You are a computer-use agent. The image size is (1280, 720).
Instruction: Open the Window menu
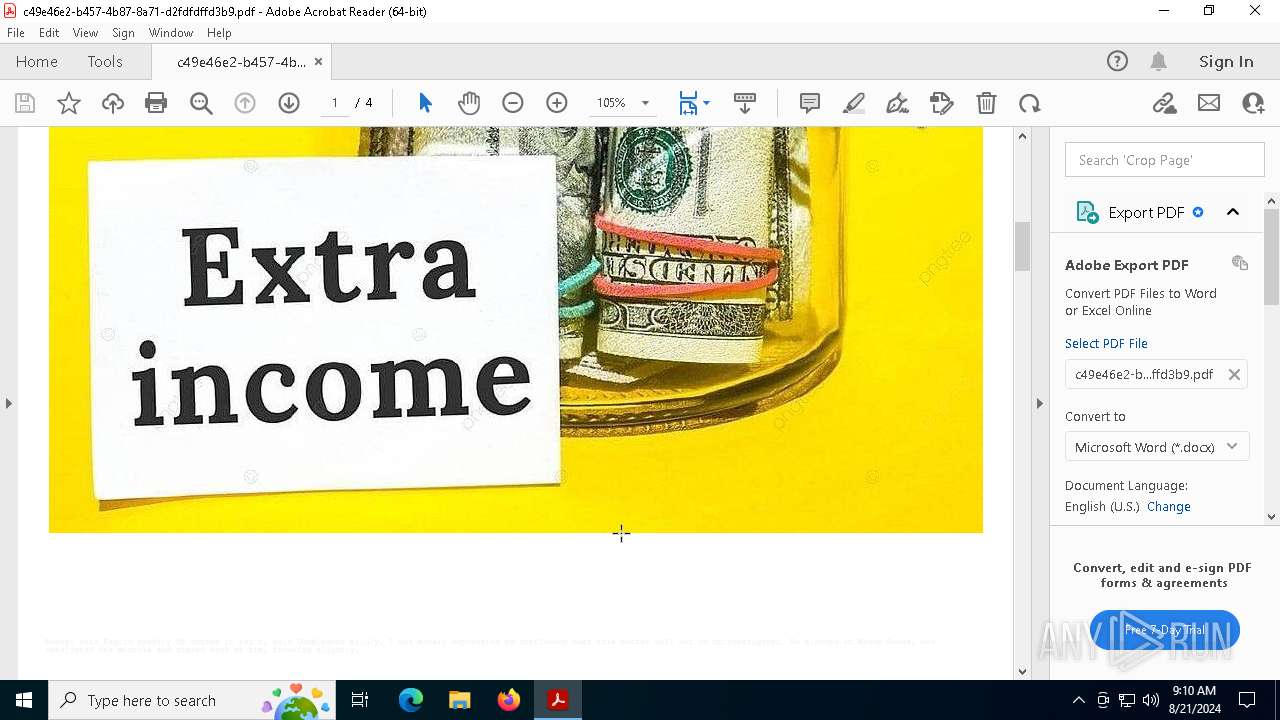171,33
